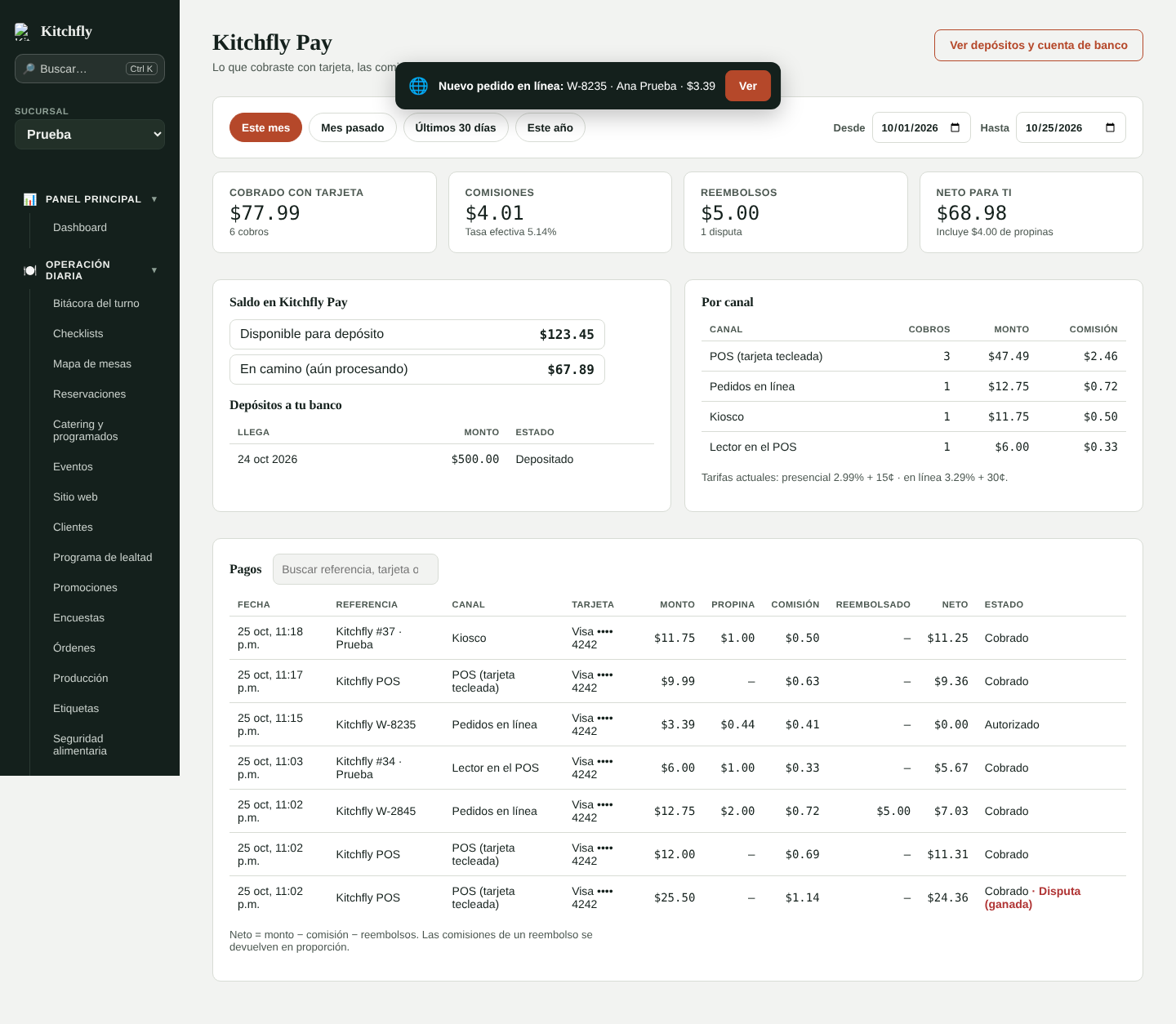The image size is (1176, 1024).
Task: Select the Mes pasado period filter
Action: [353, 127]
